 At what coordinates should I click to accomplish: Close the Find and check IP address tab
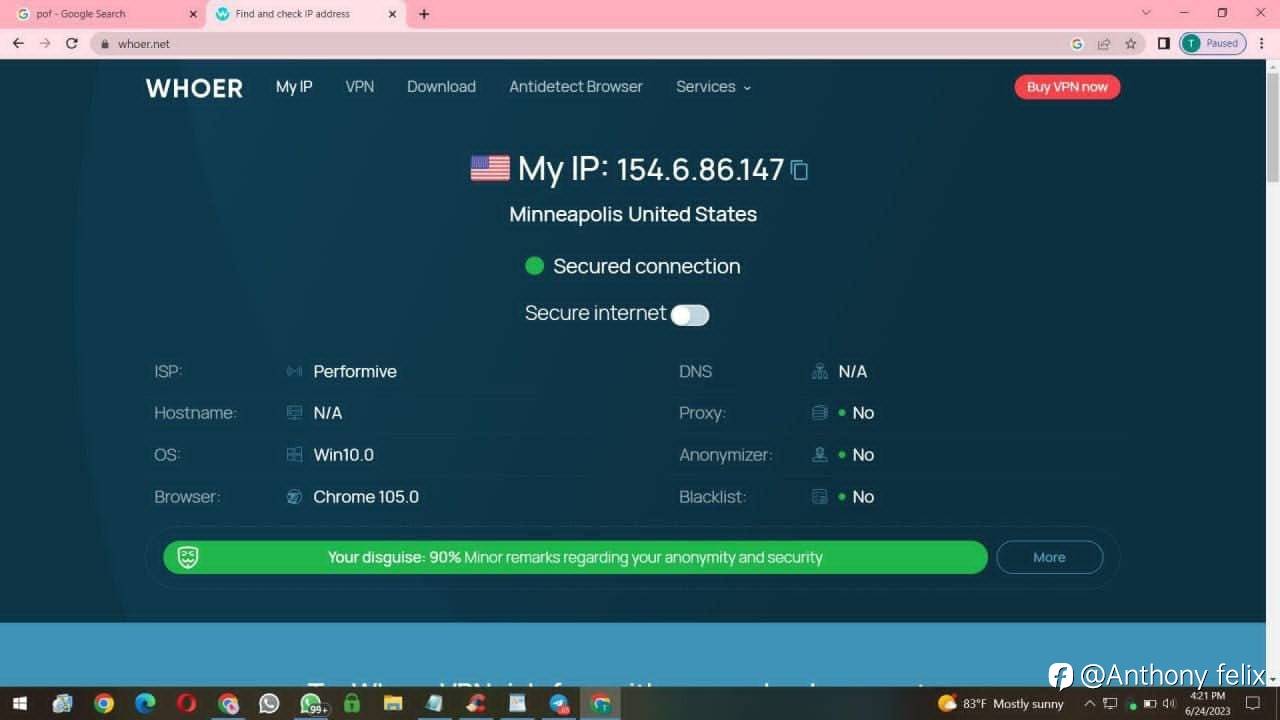392,14
